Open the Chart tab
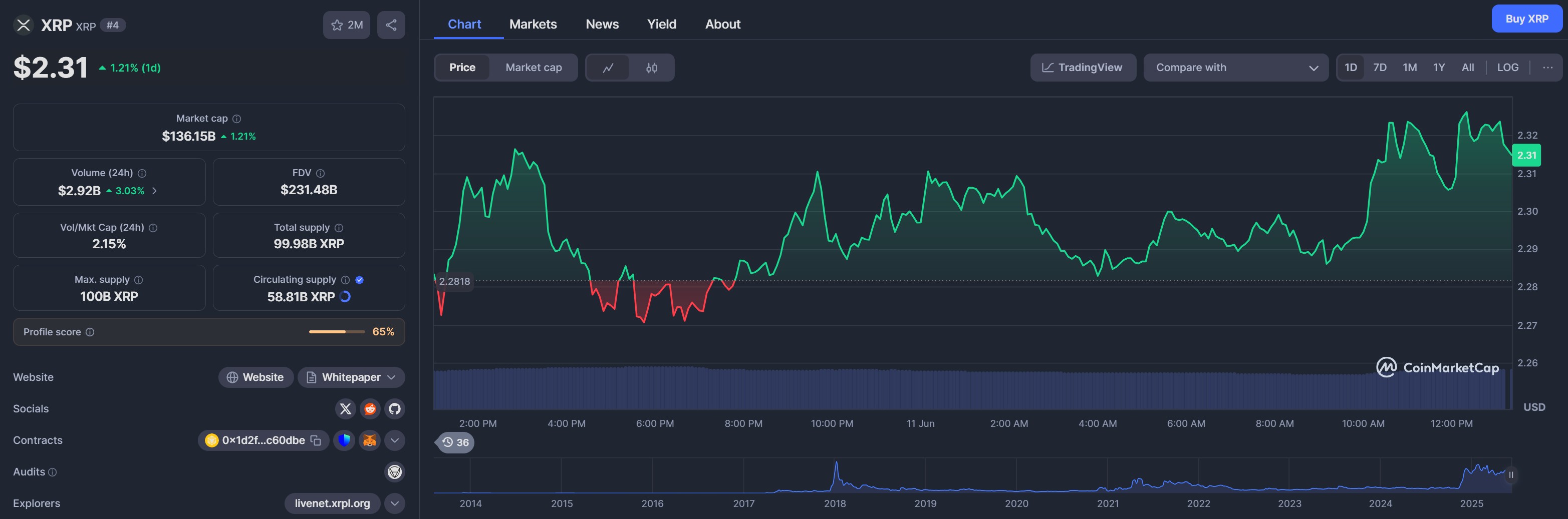The height and width of the screenshot is (519, 1568). [x=464, y=25]
